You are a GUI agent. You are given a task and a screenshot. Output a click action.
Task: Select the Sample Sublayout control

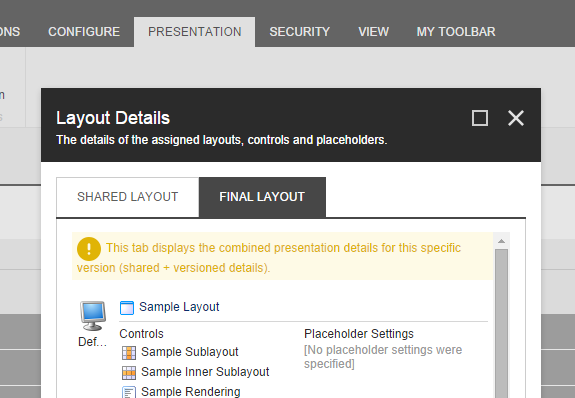click(190, 352)
